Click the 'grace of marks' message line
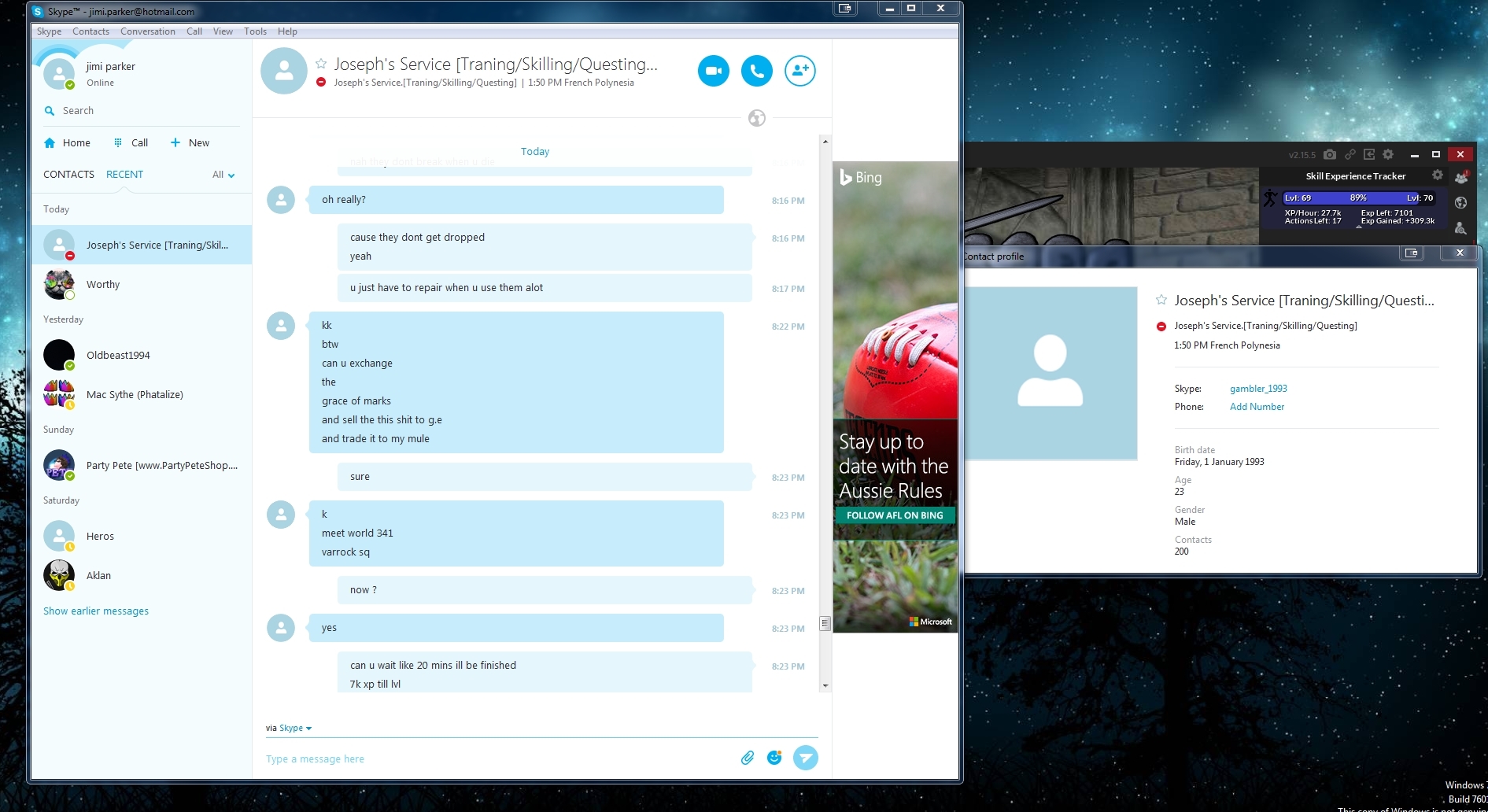This screenshot has height=812, width=1488. tap(356, 401)
